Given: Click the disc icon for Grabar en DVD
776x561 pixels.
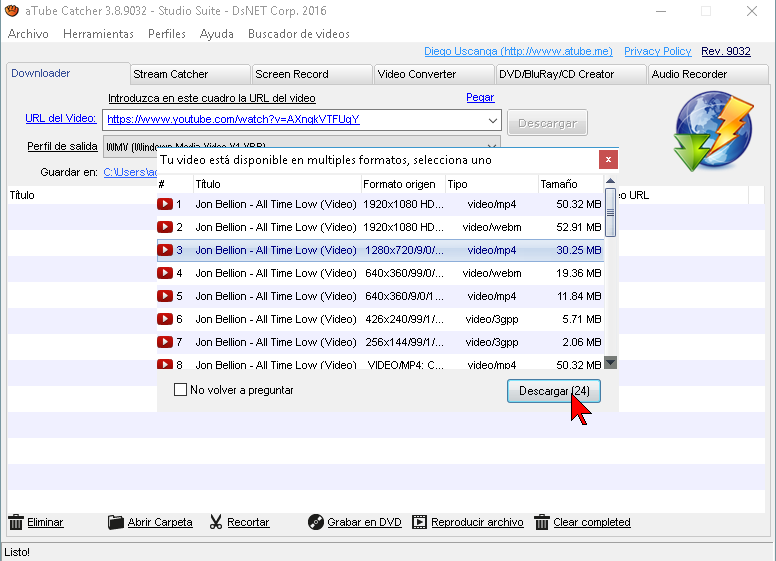Looking at the screenshot, I should 316,522.
